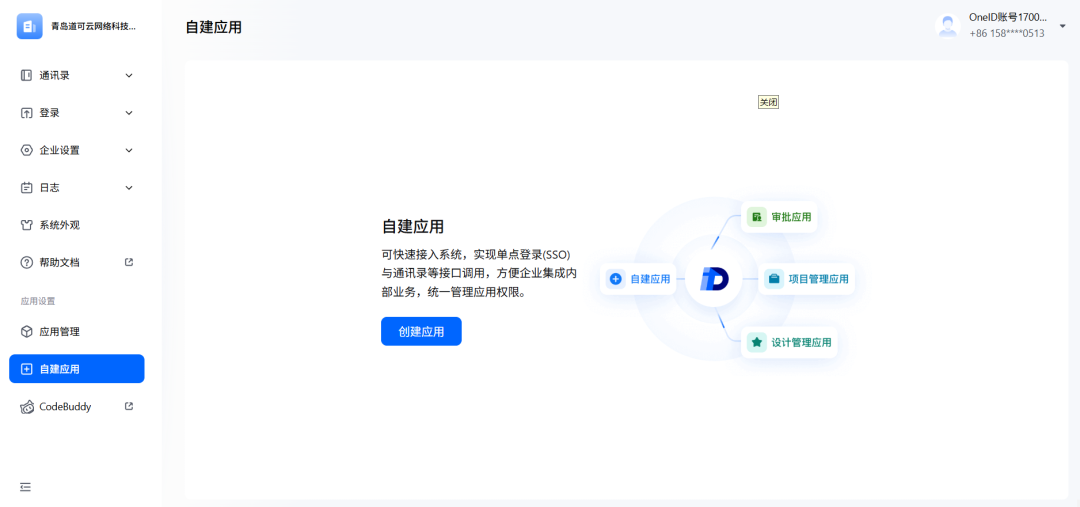The image size is (1080, 507).
Task: Click the 审批应用 card label
Action: [x=791, y=217]
